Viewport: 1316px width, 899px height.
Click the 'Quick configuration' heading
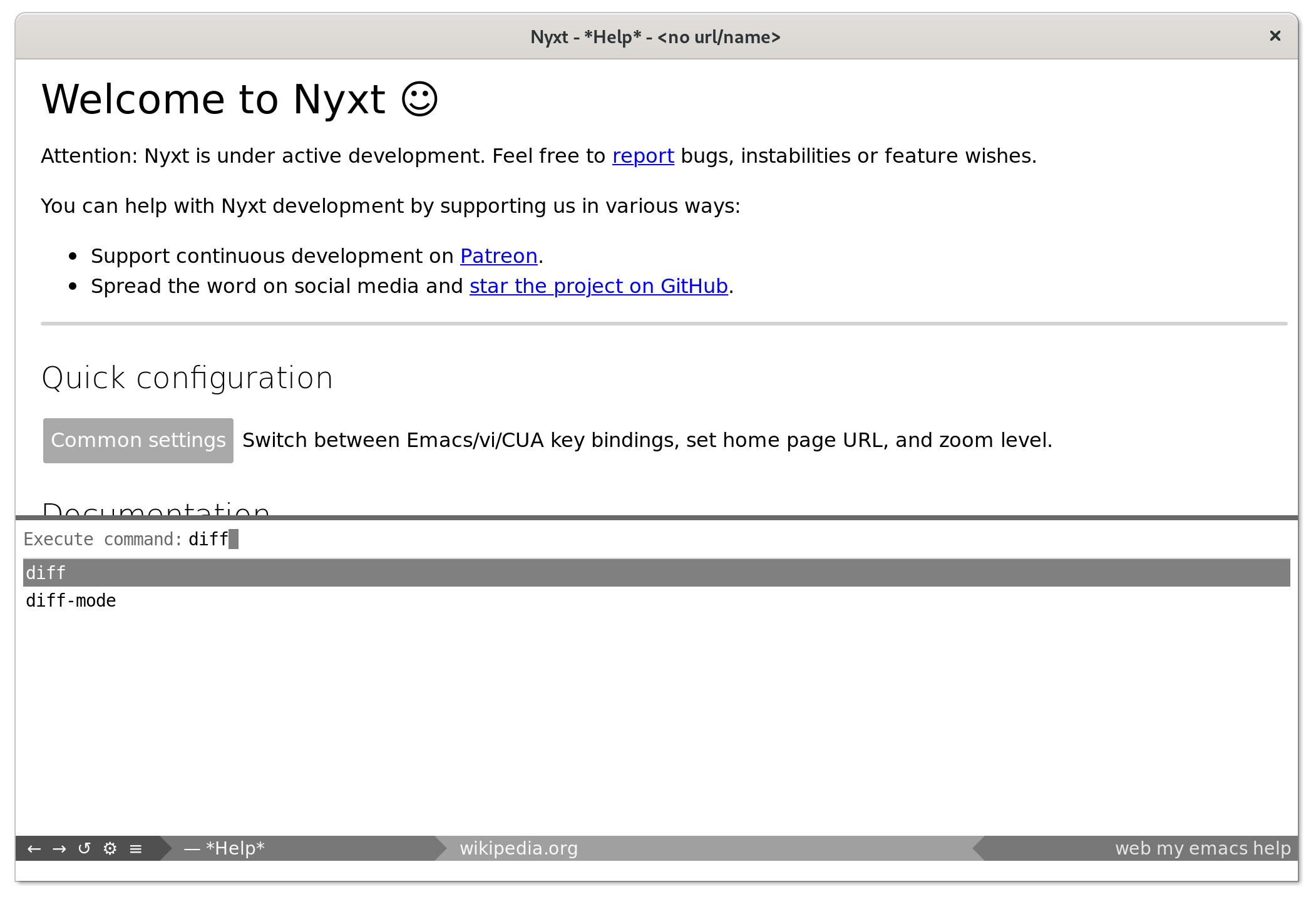point(187,378)
